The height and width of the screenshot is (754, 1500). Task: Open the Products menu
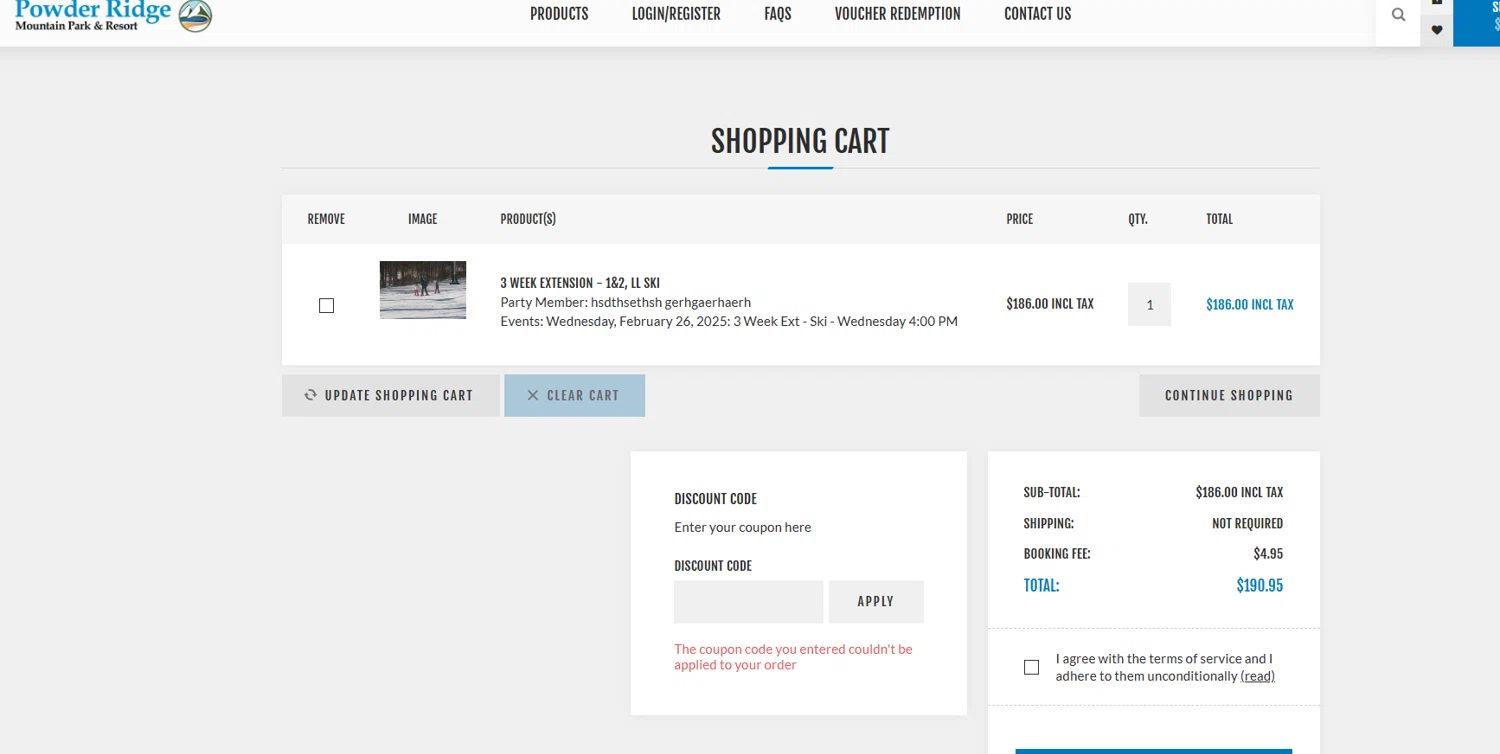[559, 14]
